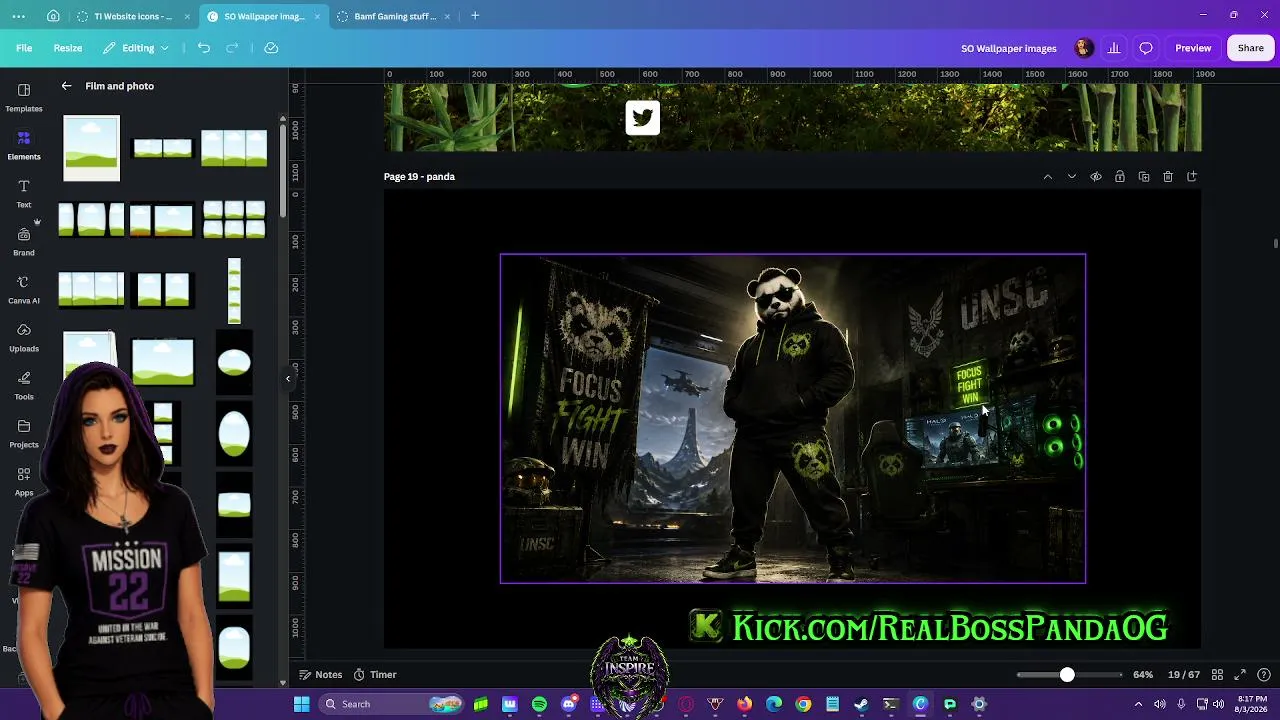Viewport: 1280px width, 720px height.
Task: Open Canva AI from sidebar
Action: click(x=24, y=288)
